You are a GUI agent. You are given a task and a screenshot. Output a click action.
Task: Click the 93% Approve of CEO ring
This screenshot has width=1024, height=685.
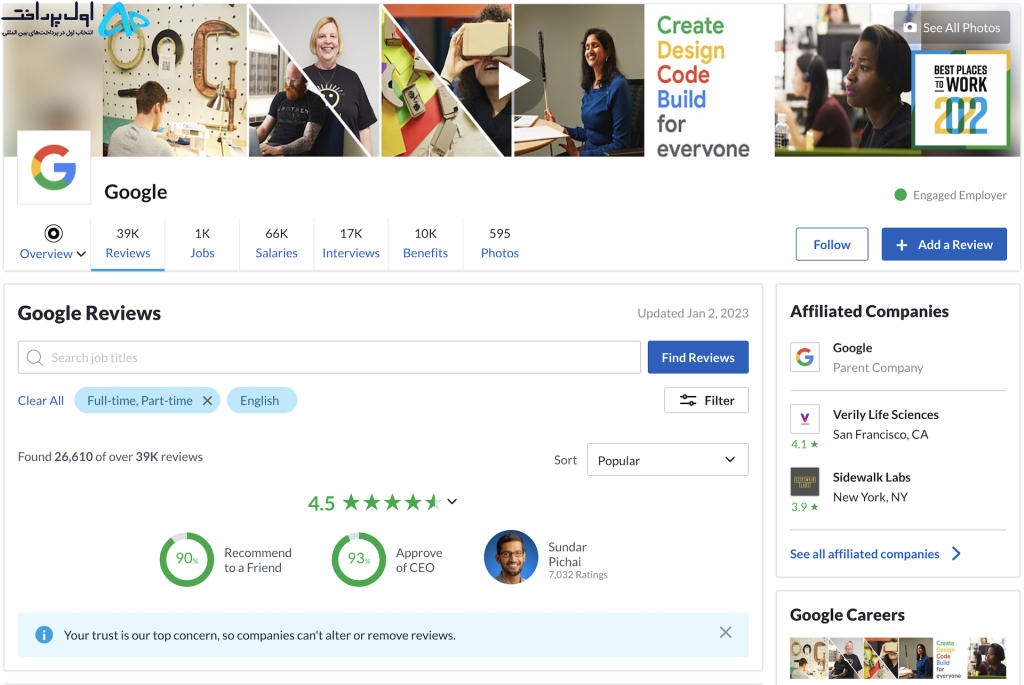pos(359,560)
